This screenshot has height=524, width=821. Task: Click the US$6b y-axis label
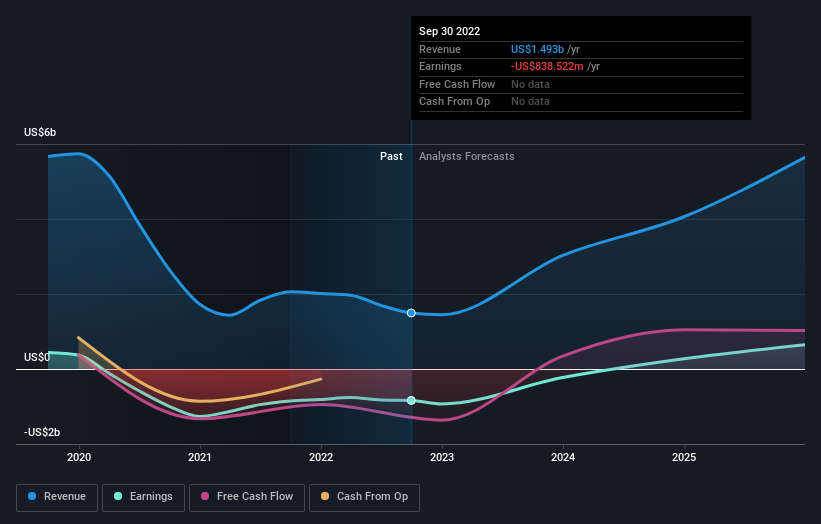(x=40, y=132)
